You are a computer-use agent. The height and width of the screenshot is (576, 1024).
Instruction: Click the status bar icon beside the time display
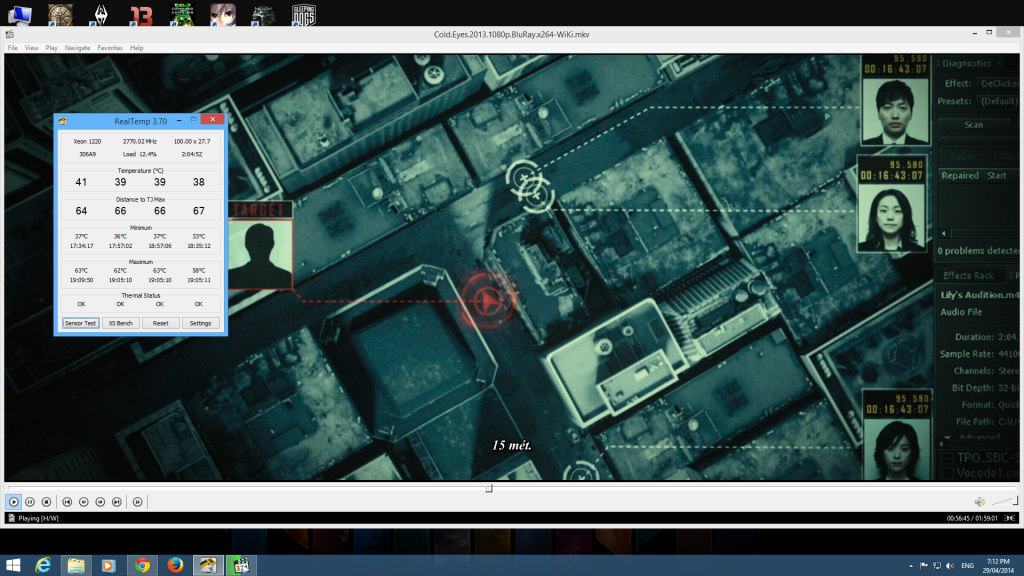[x=1010, y=519]
